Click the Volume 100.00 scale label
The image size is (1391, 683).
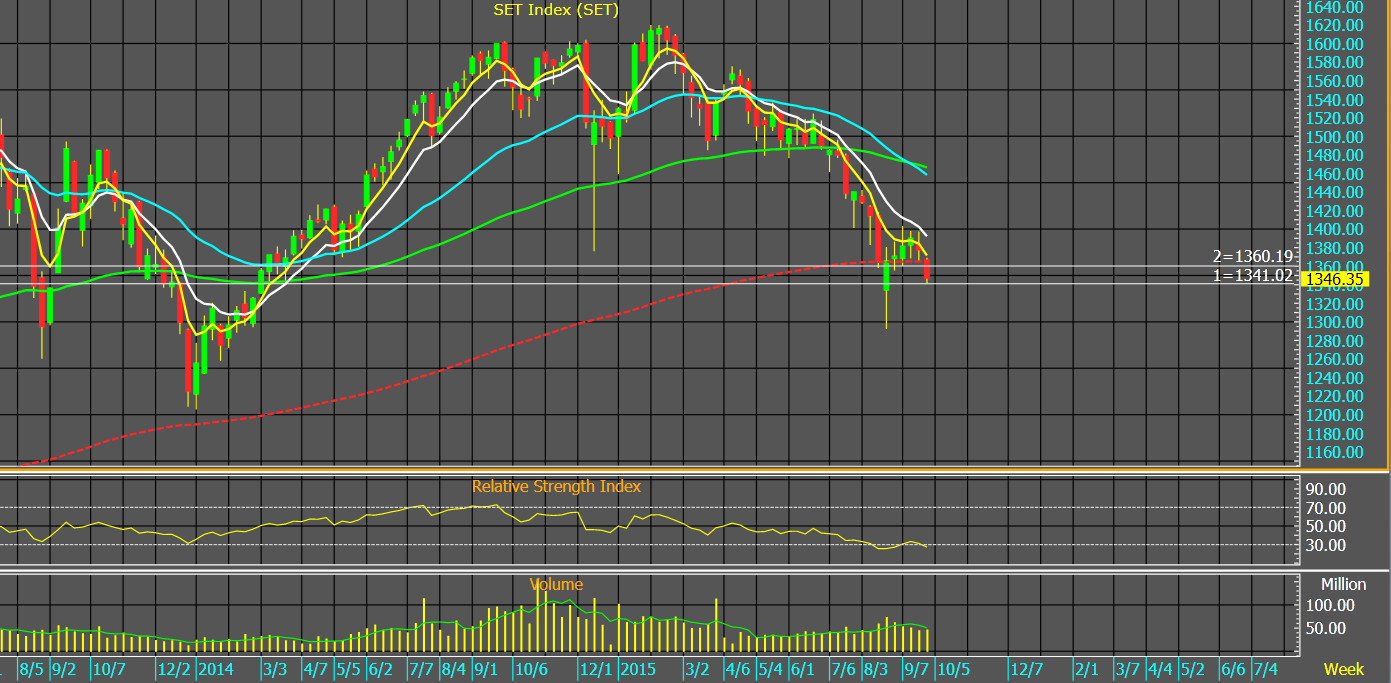pyautogui.click(x=1332, y=605)
